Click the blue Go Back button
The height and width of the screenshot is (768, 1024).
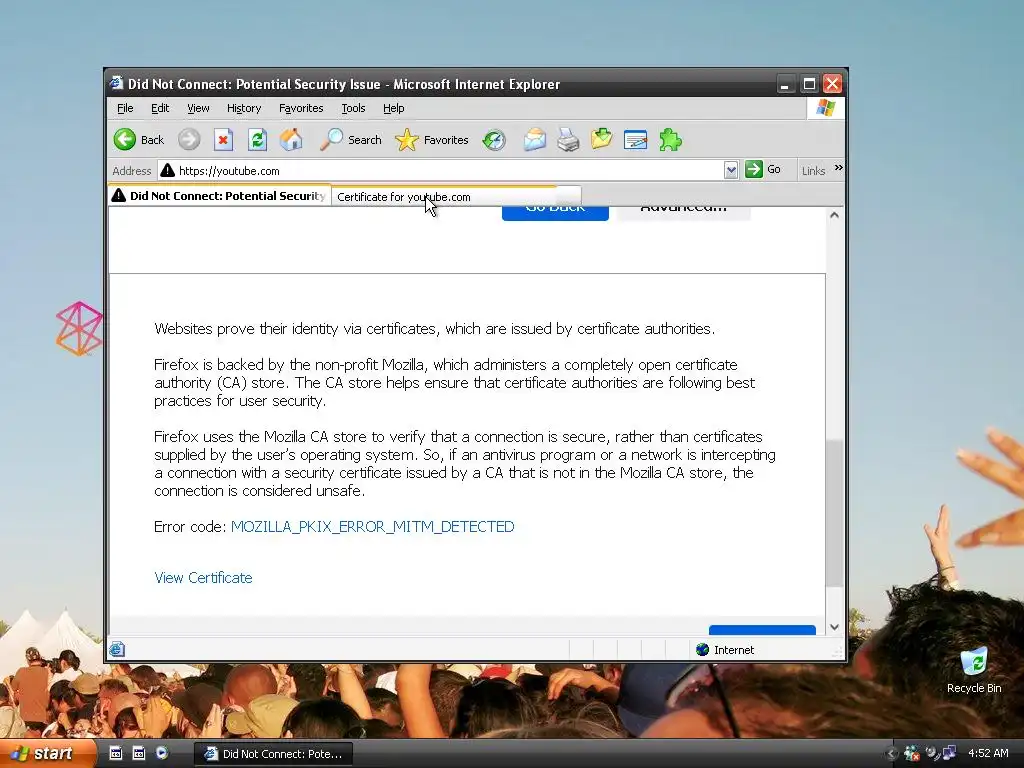[555, 213]
